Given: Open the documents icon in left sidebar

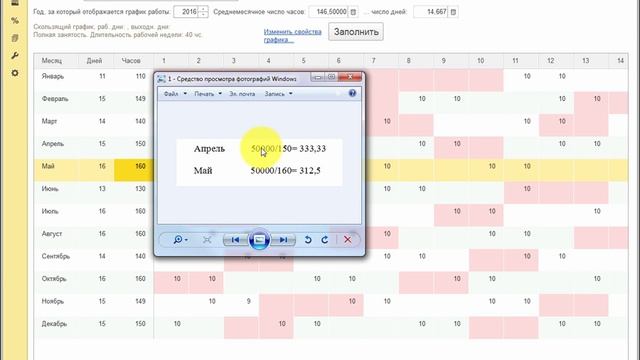Looking at the screenshot, I should [x=15, y=38].
